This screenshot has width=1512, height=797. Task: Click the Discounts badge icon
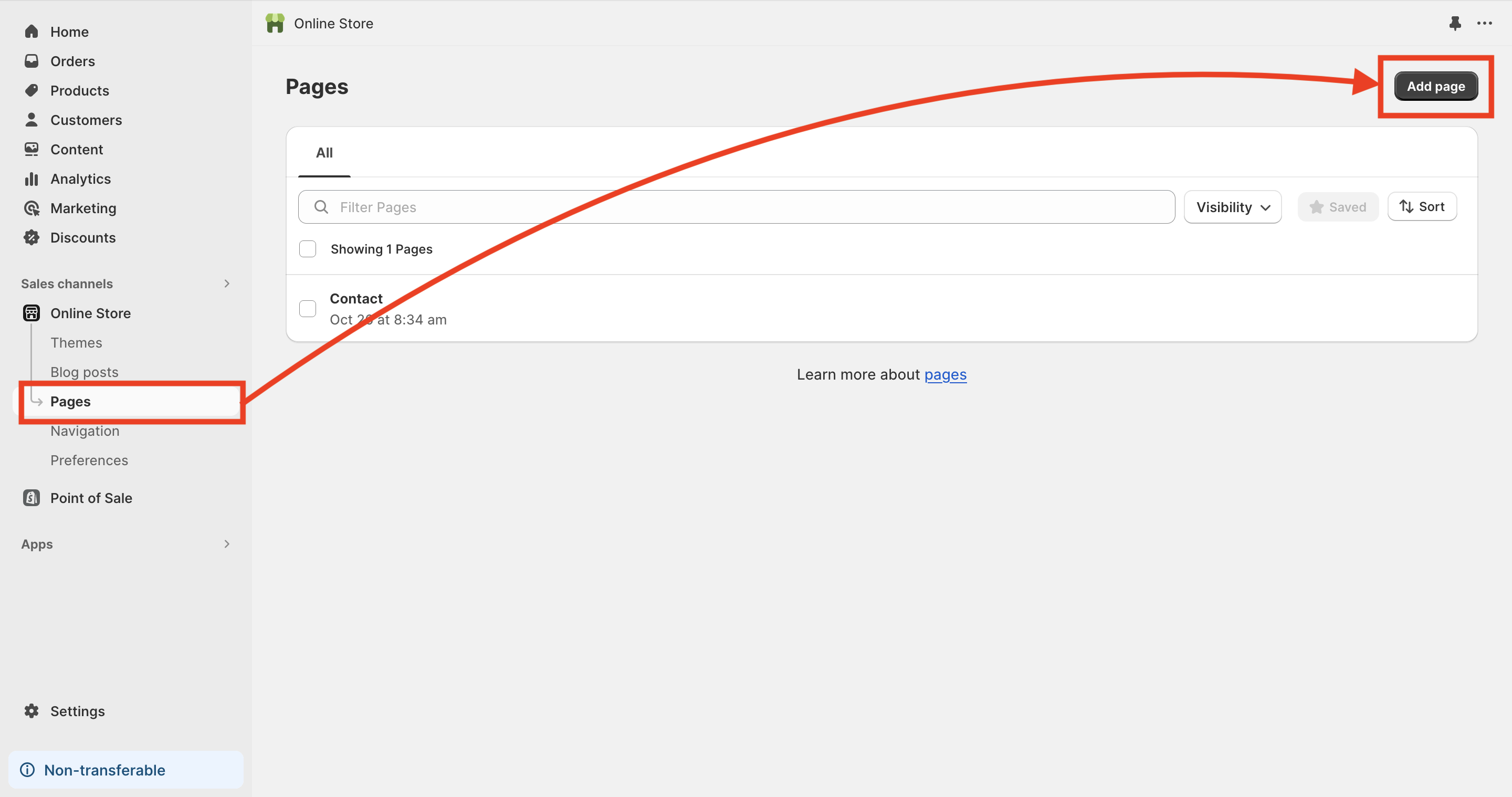click(x=31, y=238)
